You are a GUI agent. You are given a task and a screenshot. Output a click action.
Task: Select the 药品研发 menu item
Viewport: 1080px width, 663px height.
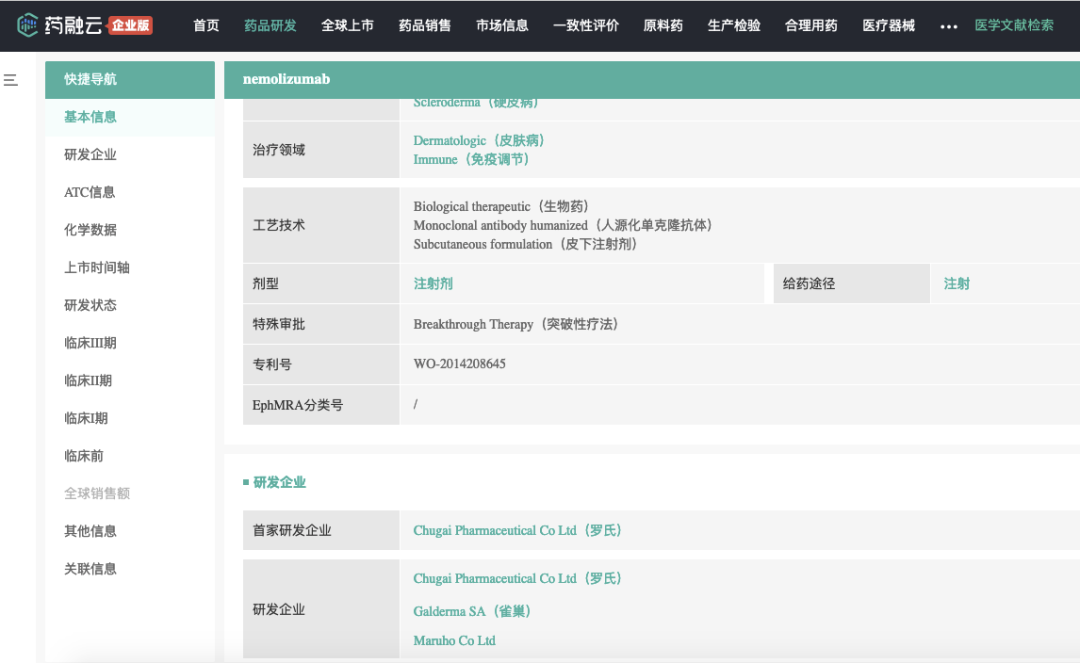pos(270,25)
